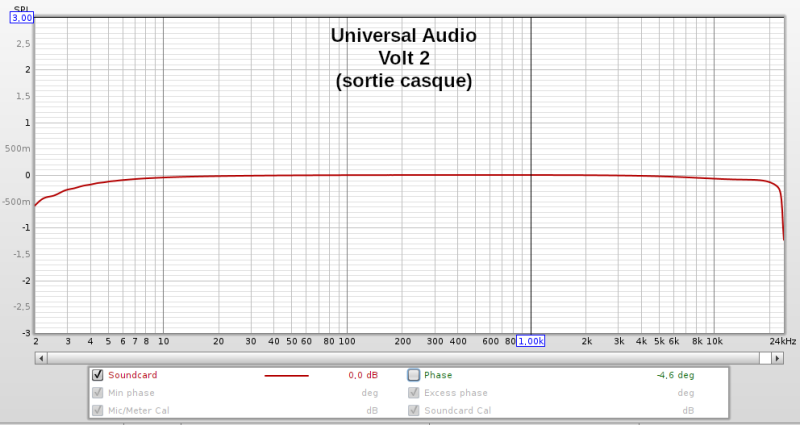
Task: Click the -500m label on the vertical axis
Action: (16, 202)
